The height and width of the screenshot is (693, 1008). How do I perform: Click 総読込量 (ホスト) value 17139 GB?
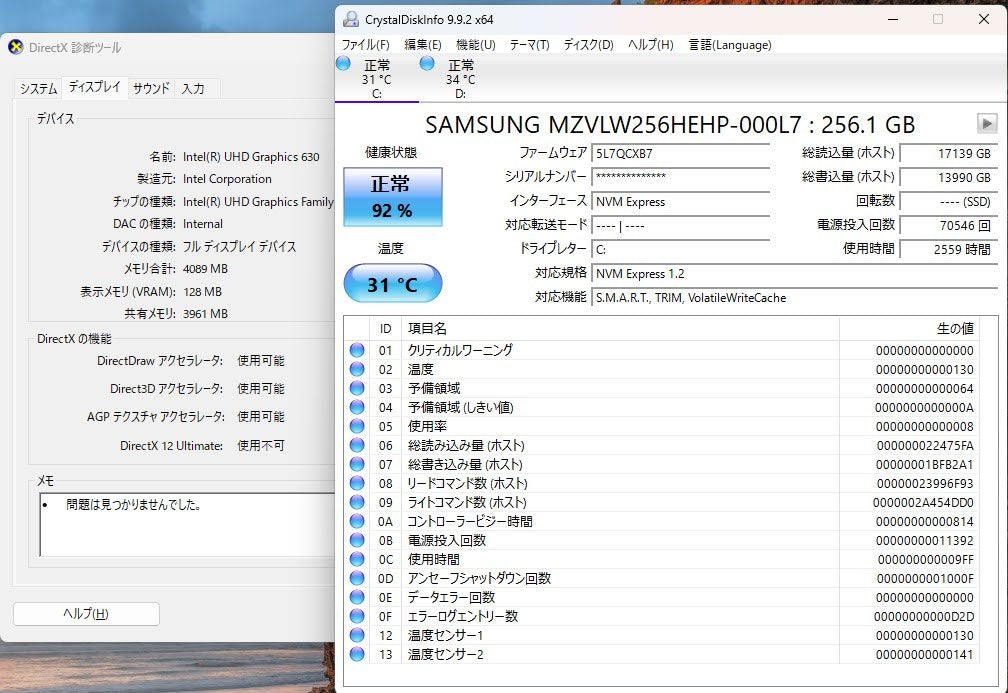[x=948, y=154]
